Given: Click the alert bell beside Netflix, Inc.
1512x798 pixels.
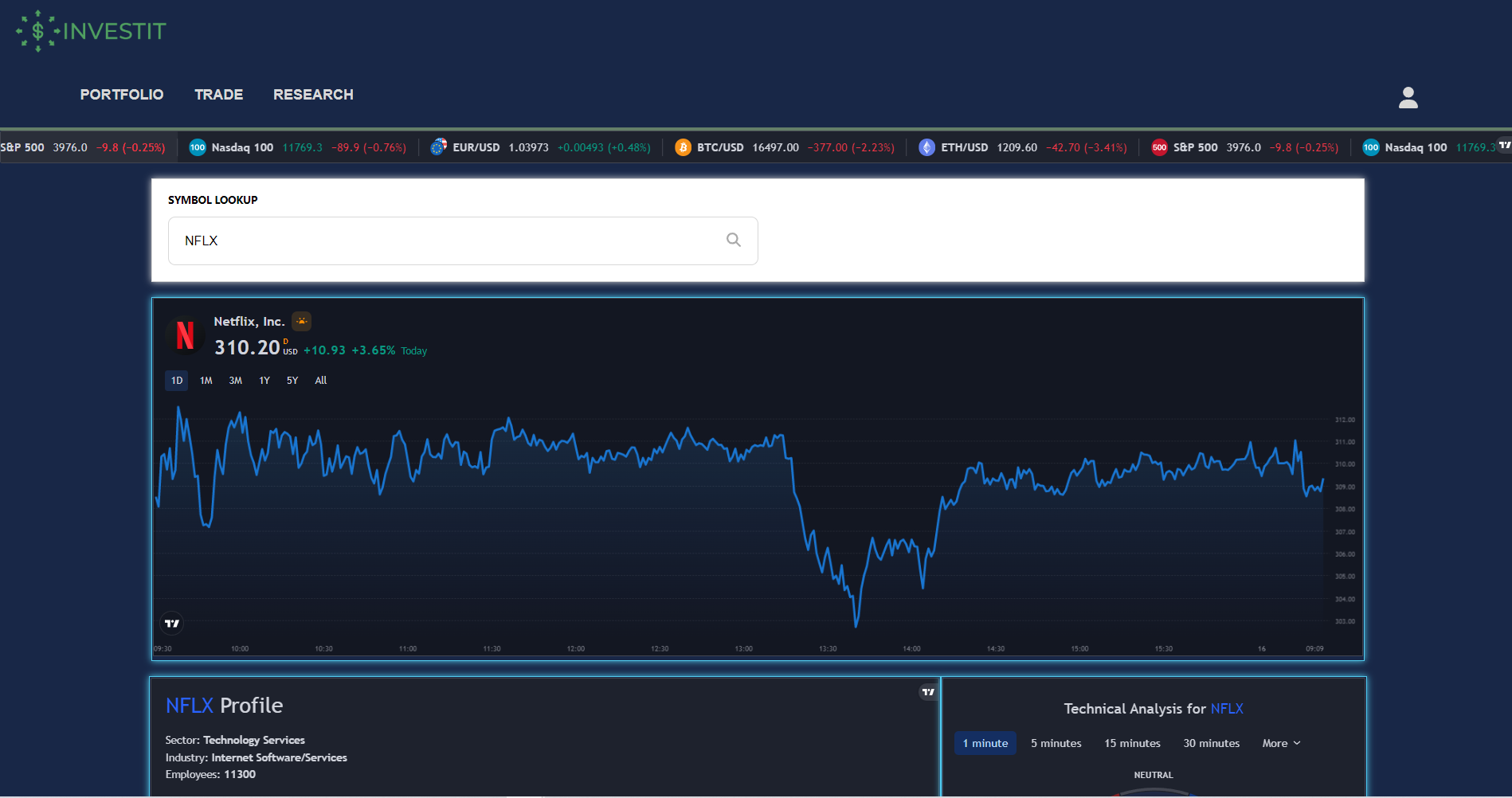Looking at the screenshot, I should [x=301, y=321].
